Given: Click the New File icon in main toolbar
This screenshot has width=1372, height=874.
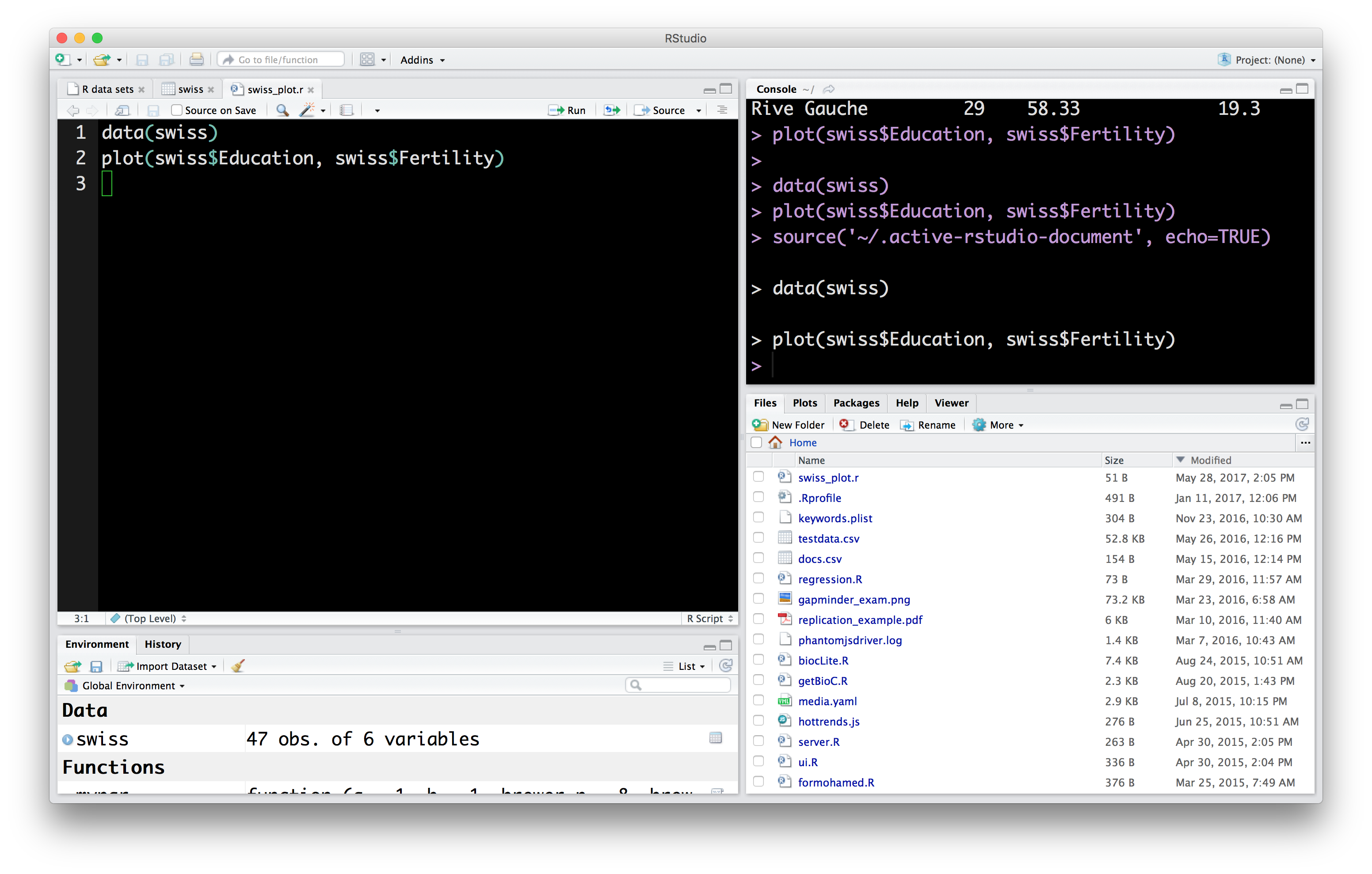Looking at the screenshot, I should pyautogui.click(x=63, y=59).
